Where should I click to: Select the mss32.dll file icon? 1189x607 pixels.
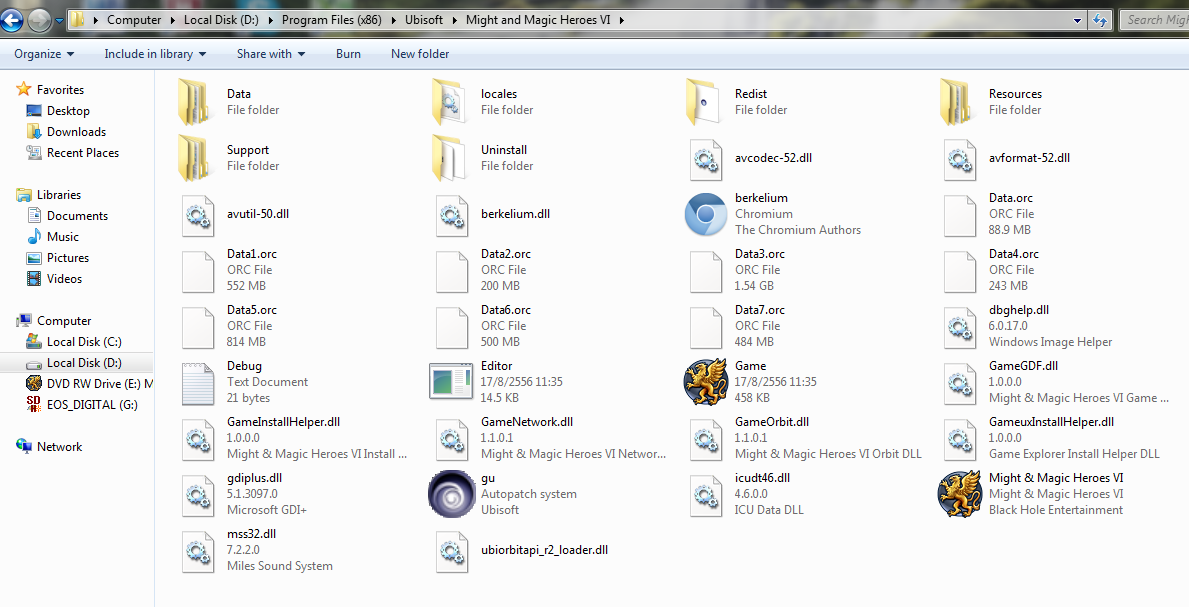[198, 550]
